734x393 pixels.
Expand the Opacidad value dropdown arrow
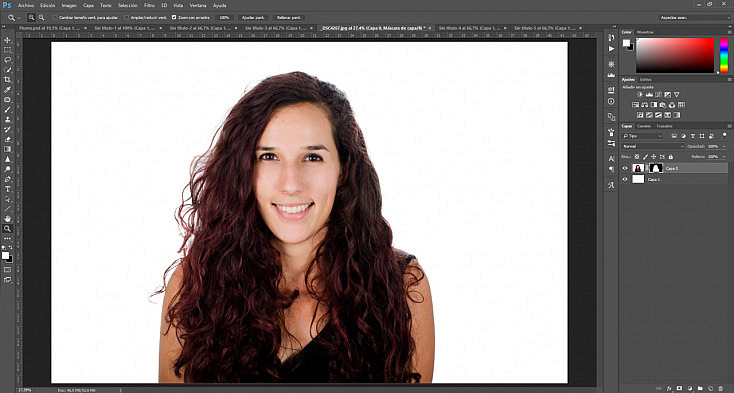tap(724, 146)
